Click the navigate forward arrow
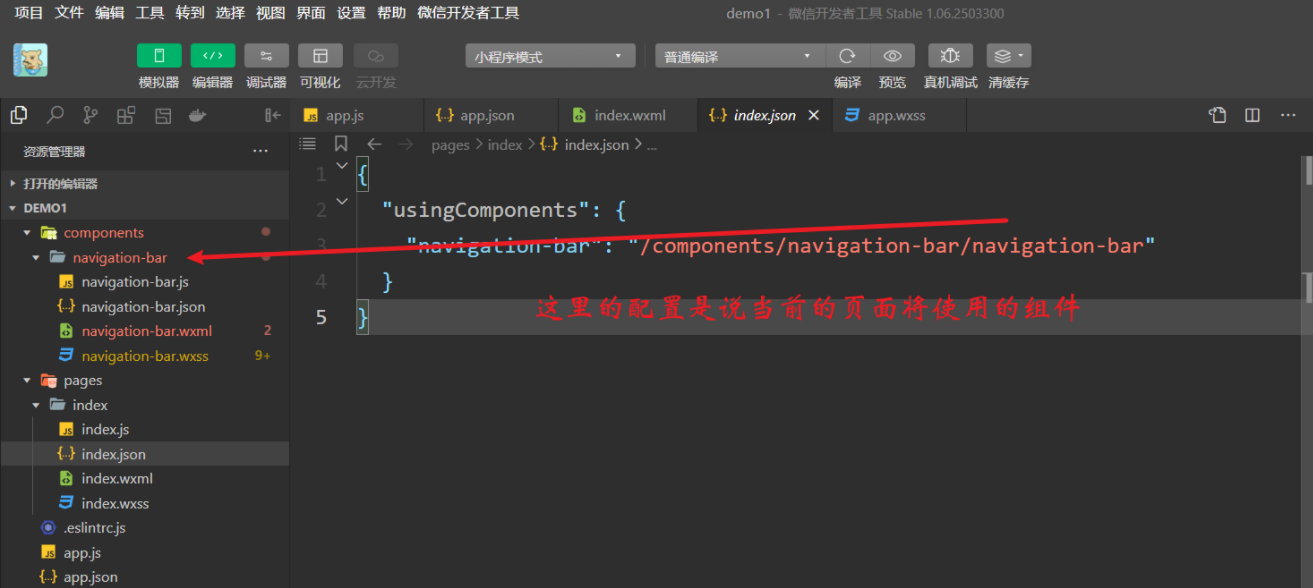The width and height of the screenshot is (1313, 588). (x=406, y=144)
